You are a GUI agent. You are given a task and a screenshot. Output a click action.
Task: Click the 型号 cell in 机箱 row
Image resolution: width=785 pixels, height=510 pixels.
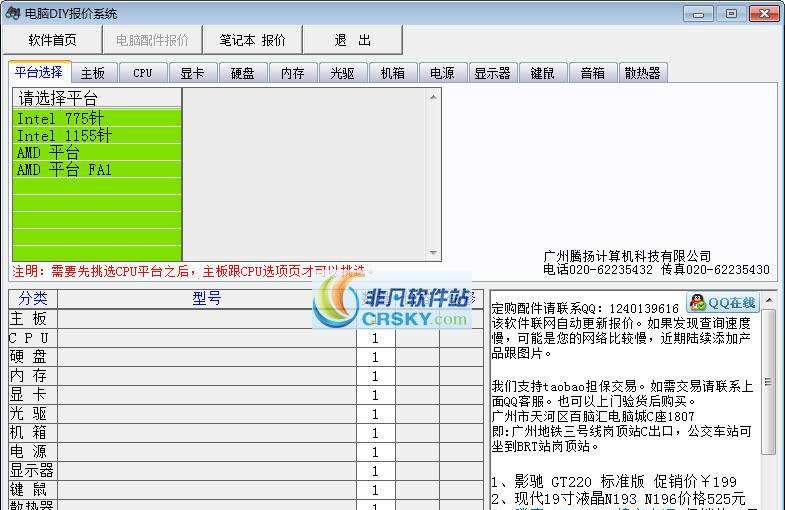[207, 433]
